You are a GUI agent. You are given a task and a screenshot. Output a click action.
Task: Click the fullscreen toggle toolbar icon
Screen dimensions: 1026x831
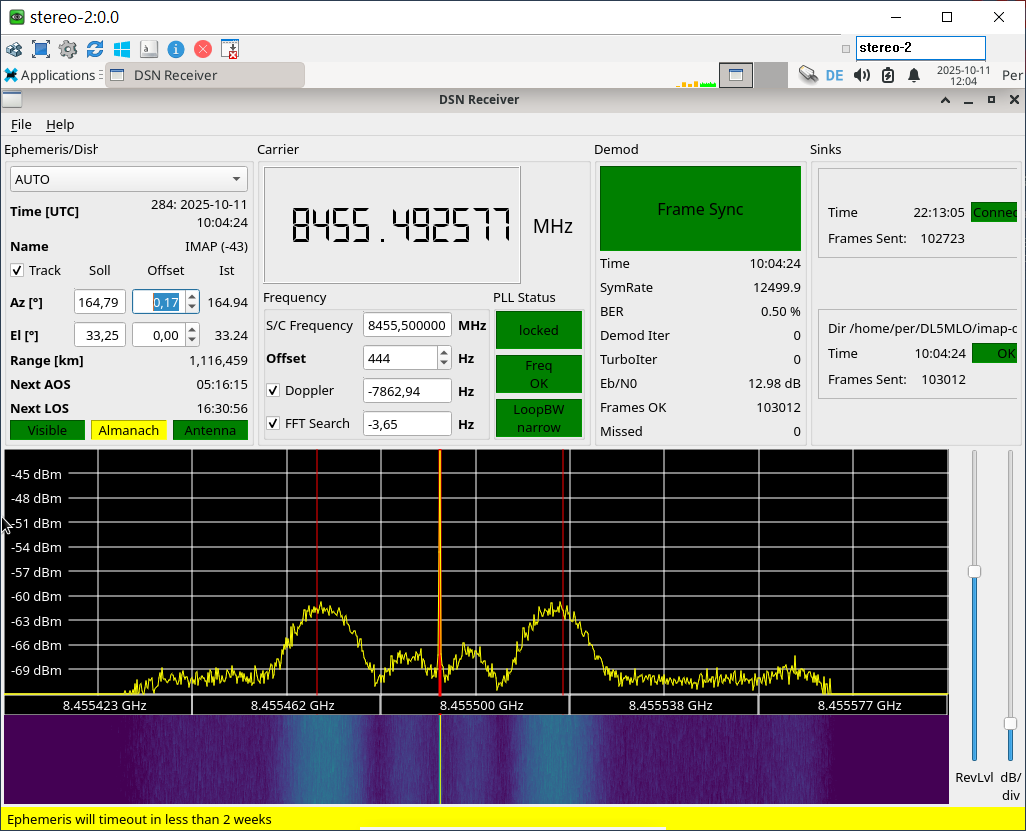pos(41,49)
